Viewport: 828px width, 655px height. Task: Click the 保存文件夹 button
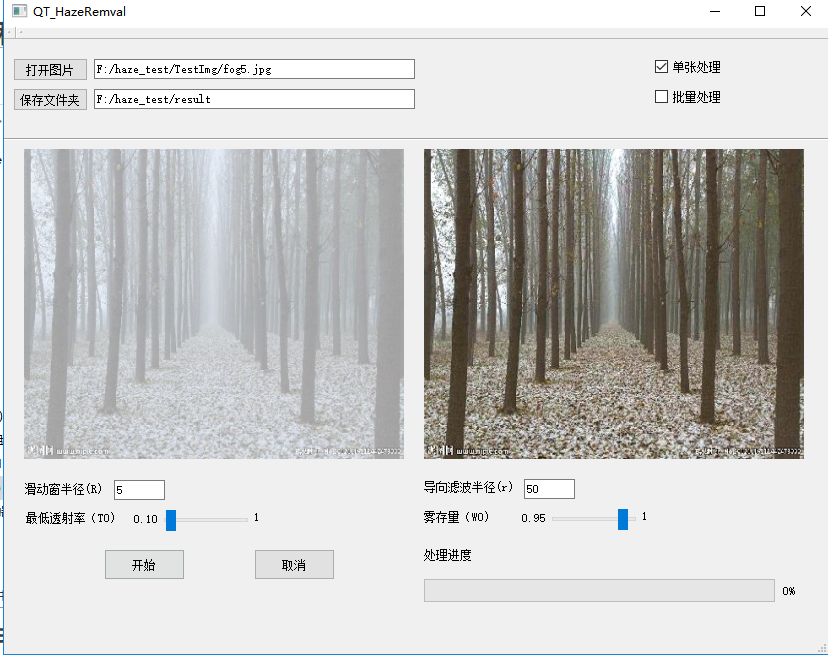point(50,100)
